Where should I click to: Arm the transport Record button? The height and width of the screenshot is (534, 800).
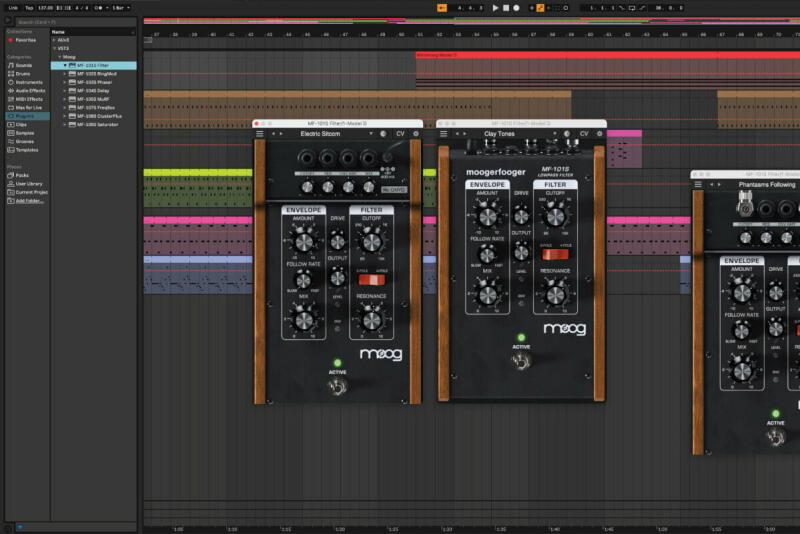(516, 8)
